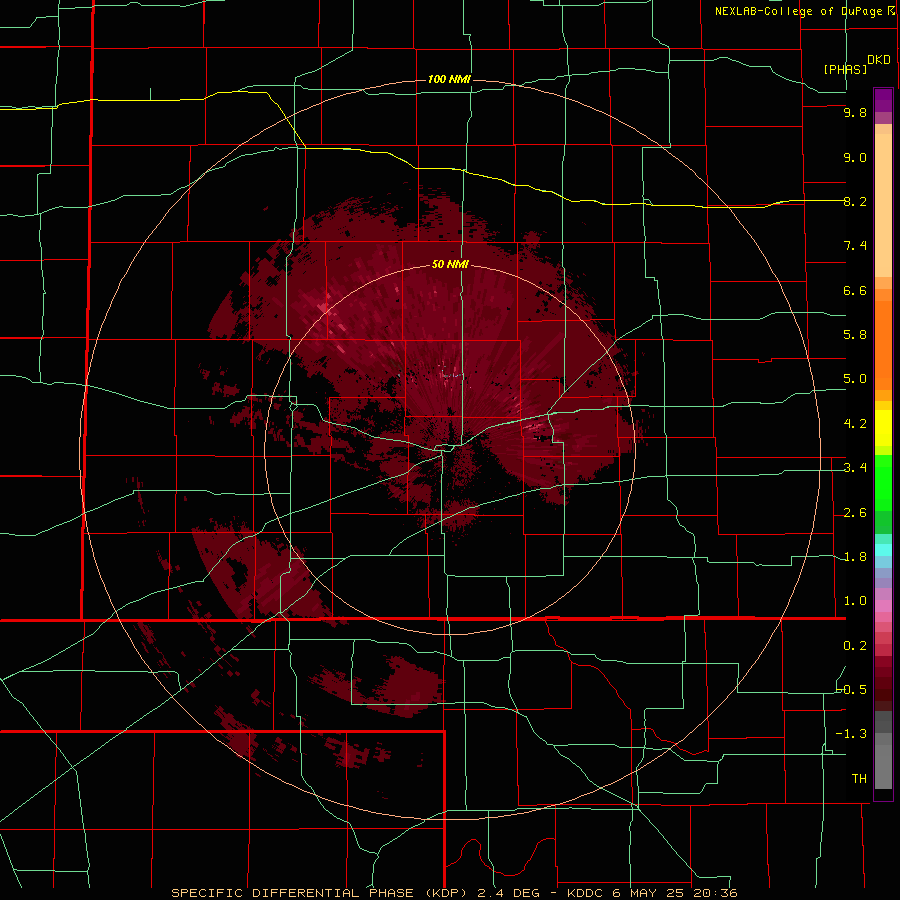The width and height of the screenshot is (900, 900).
Task: Click the 1.0 value on color scale
Action: (x=855, y=601)
